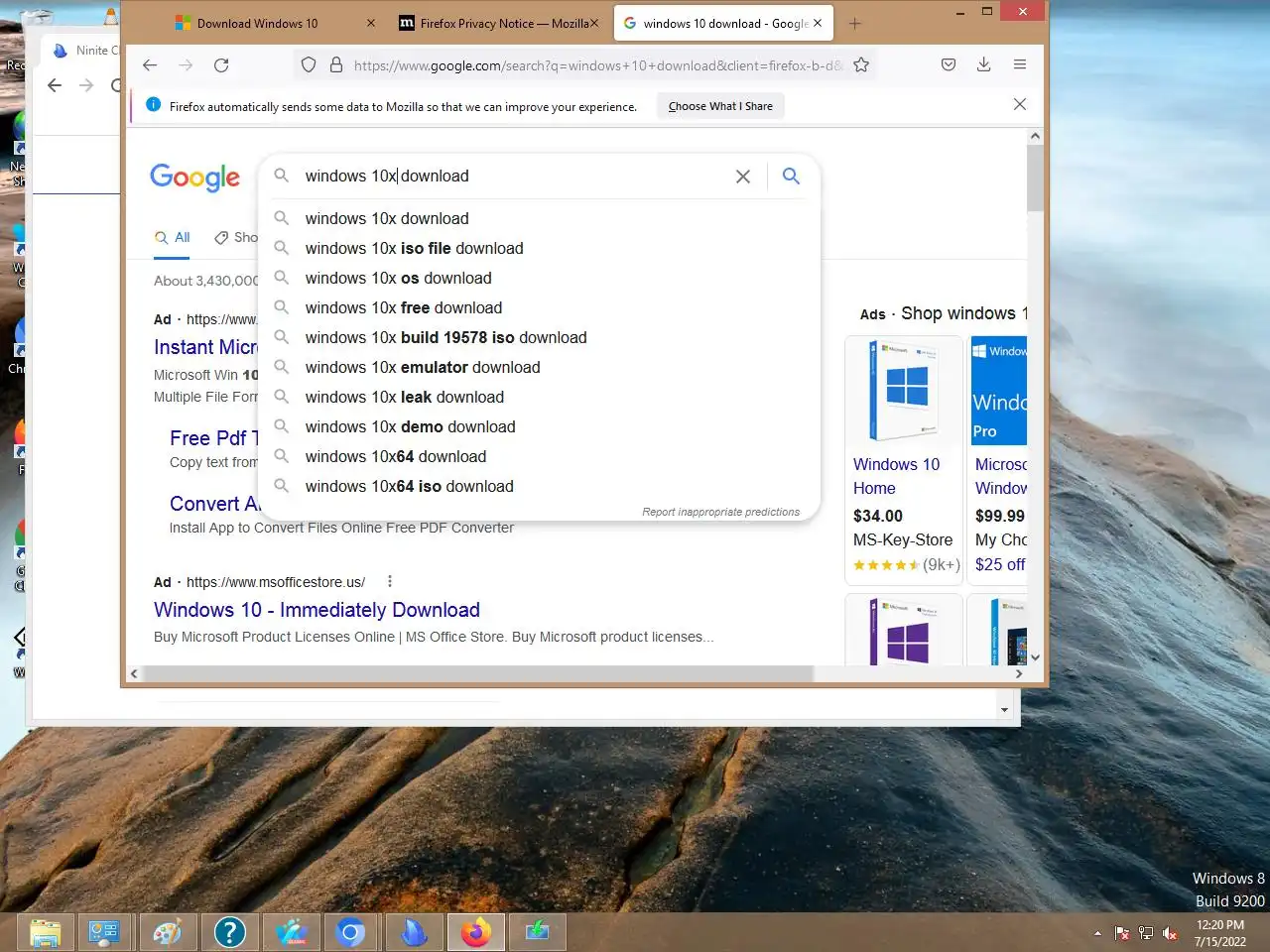Open Control Panel taskbar icon
1270x952 pixels.
[x=104, y=932]
